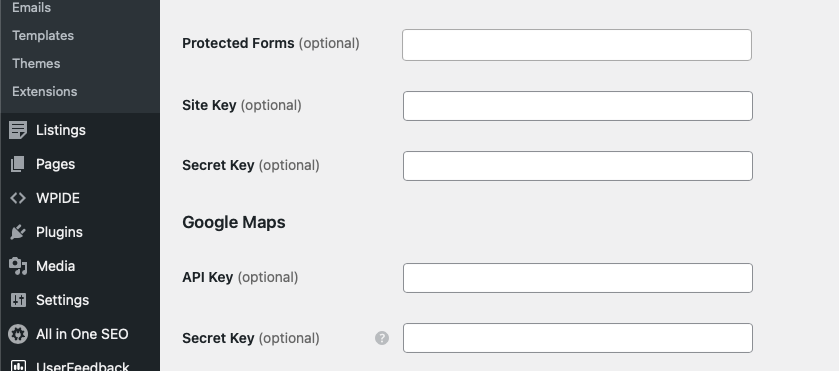Go to the Extensions submenu item

[44, 91]
